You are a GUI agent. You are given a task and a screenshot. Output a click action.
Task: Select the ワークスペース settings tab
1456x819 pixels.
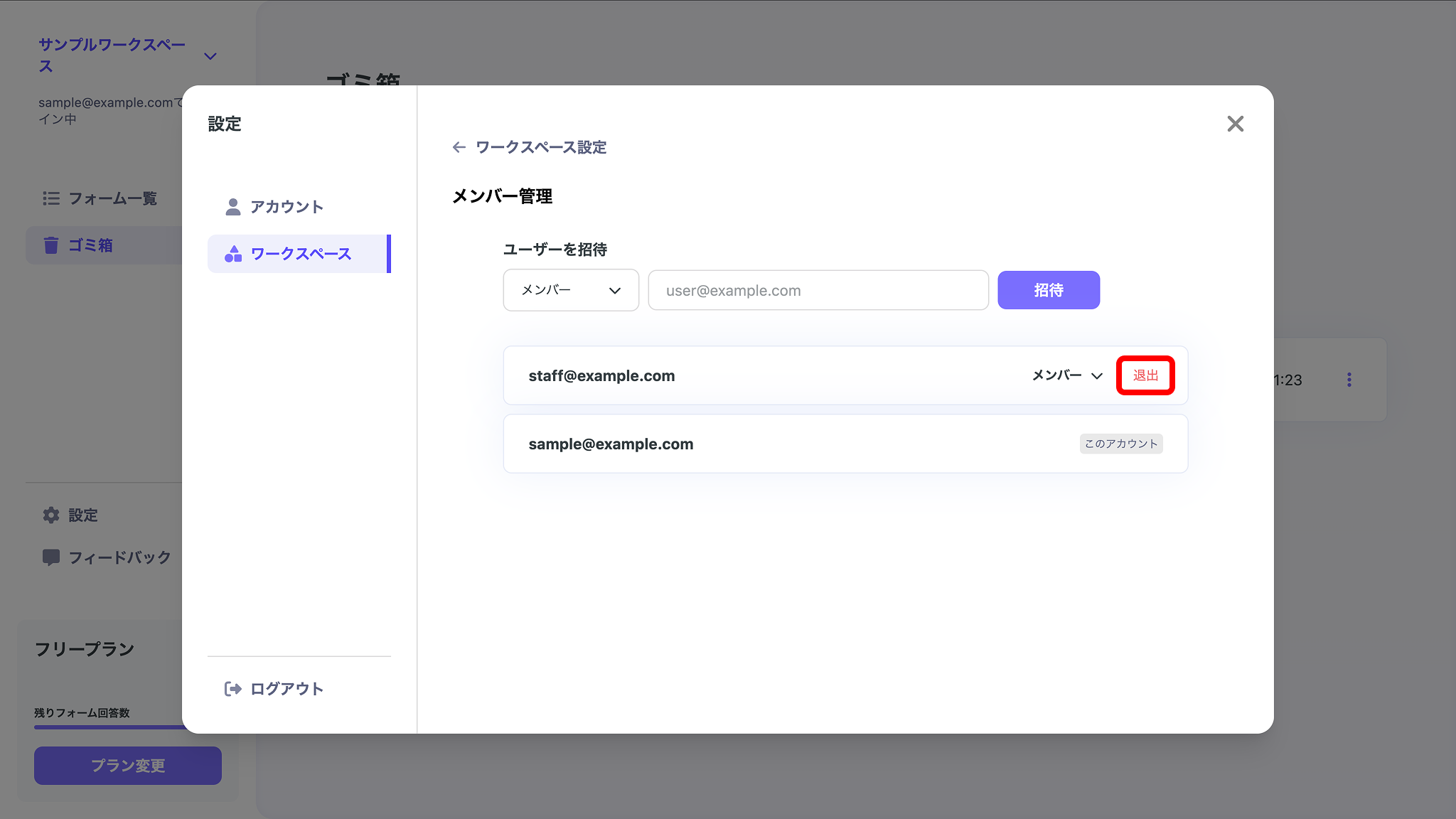click(299, 254)
